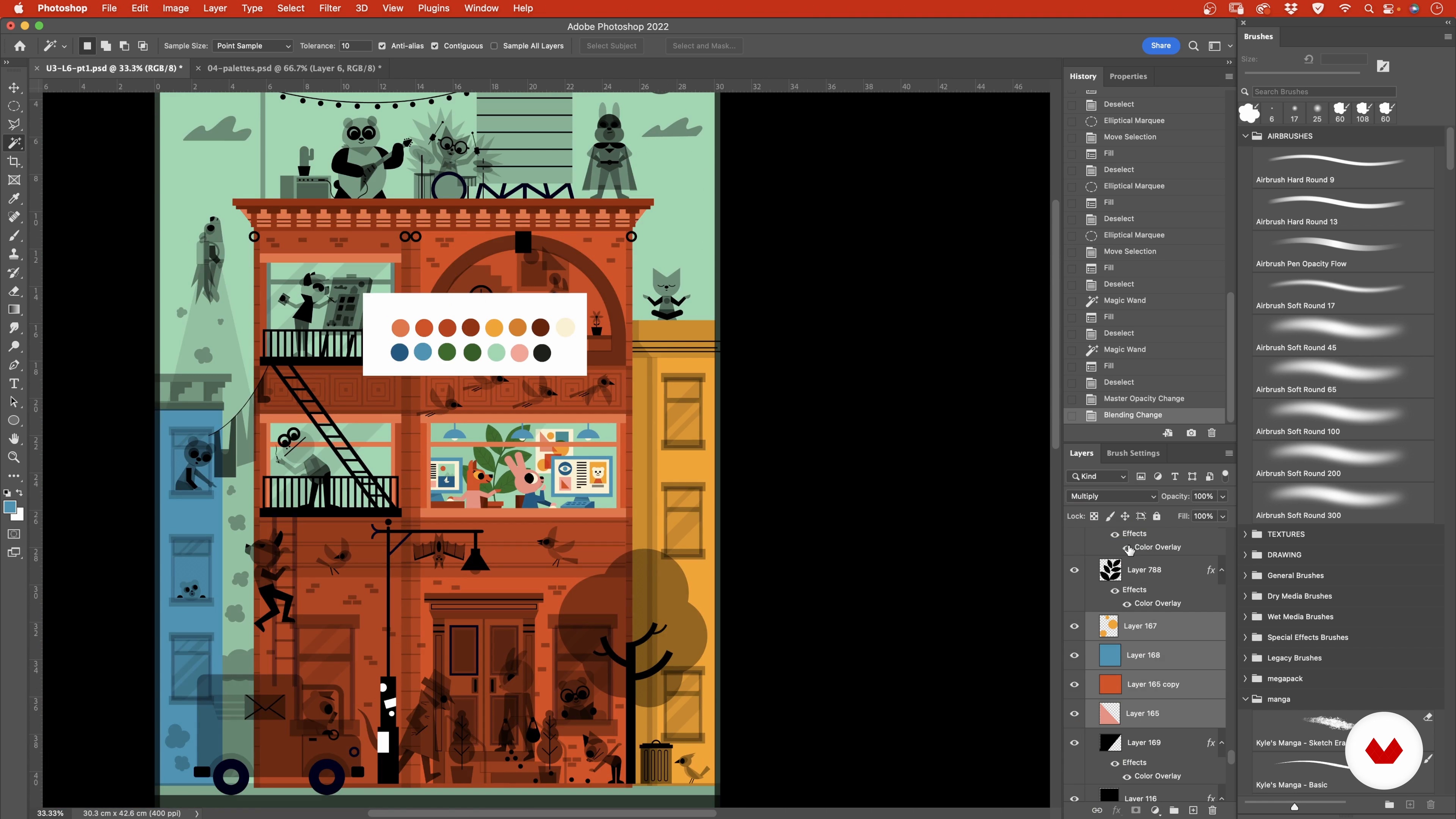
Task: Select the Hand tool
Action: tap(14, 439)
